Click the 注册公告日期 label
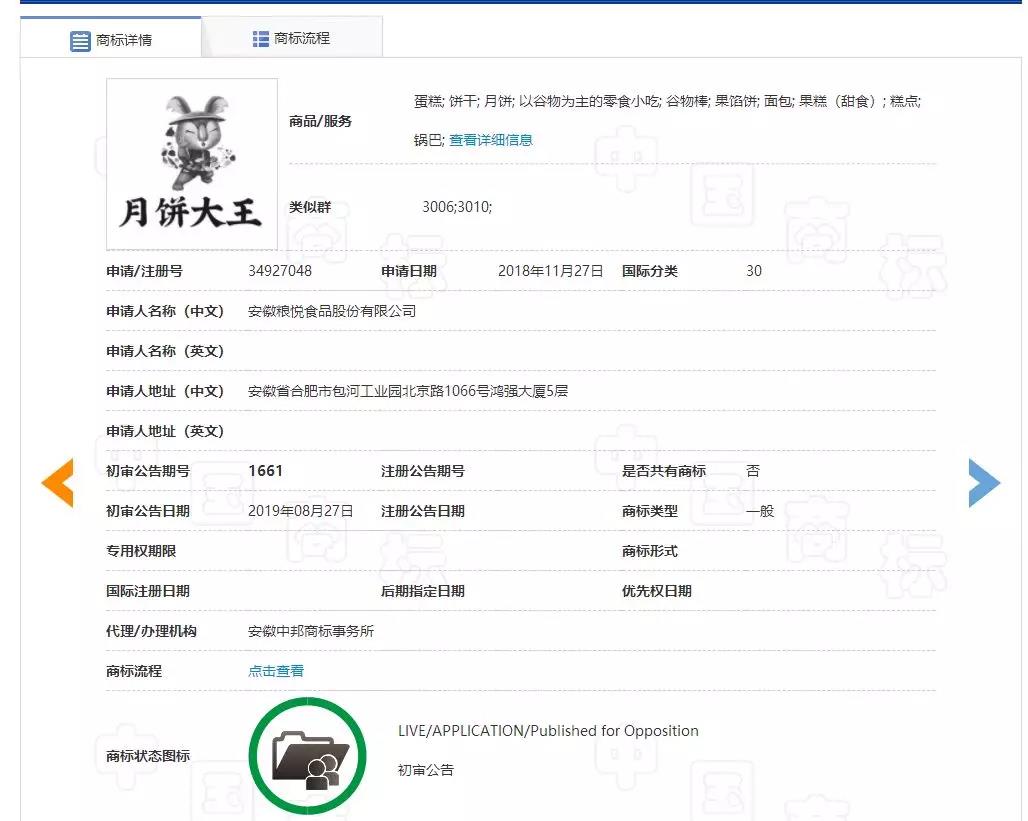This screenshot has height=821, width=1028. pos(423,511)
